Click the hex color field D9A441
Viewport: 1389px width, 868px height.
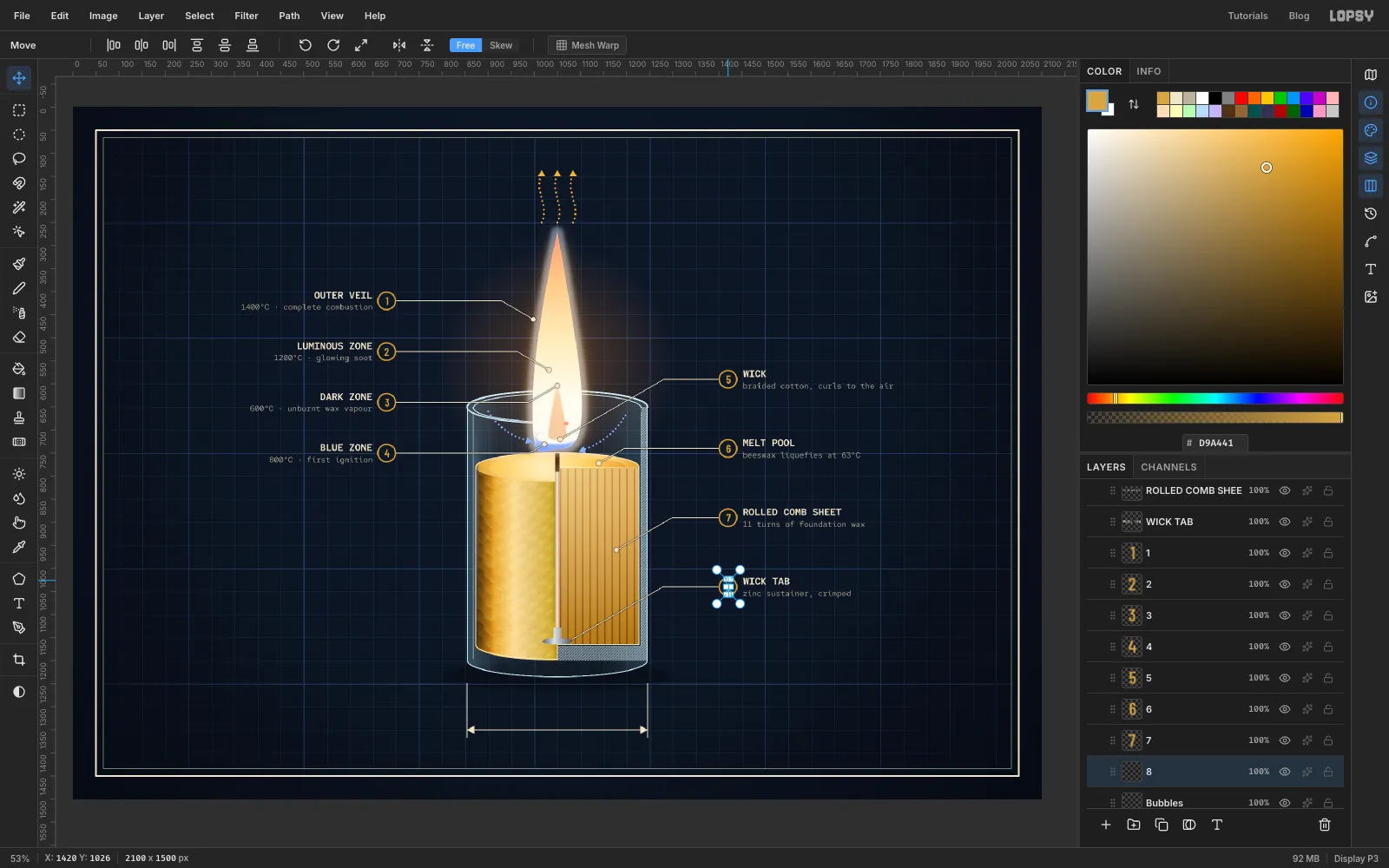1215,443
